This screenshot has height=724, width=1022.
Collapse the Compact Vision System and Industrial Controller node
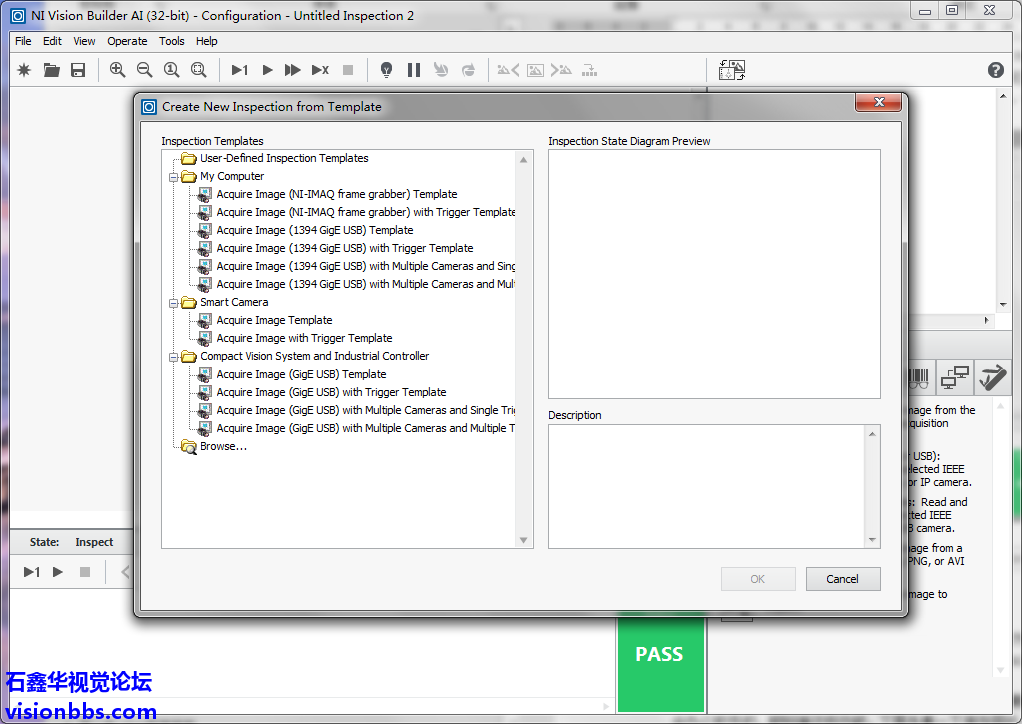pyautogui.click(x=174, y=357)
